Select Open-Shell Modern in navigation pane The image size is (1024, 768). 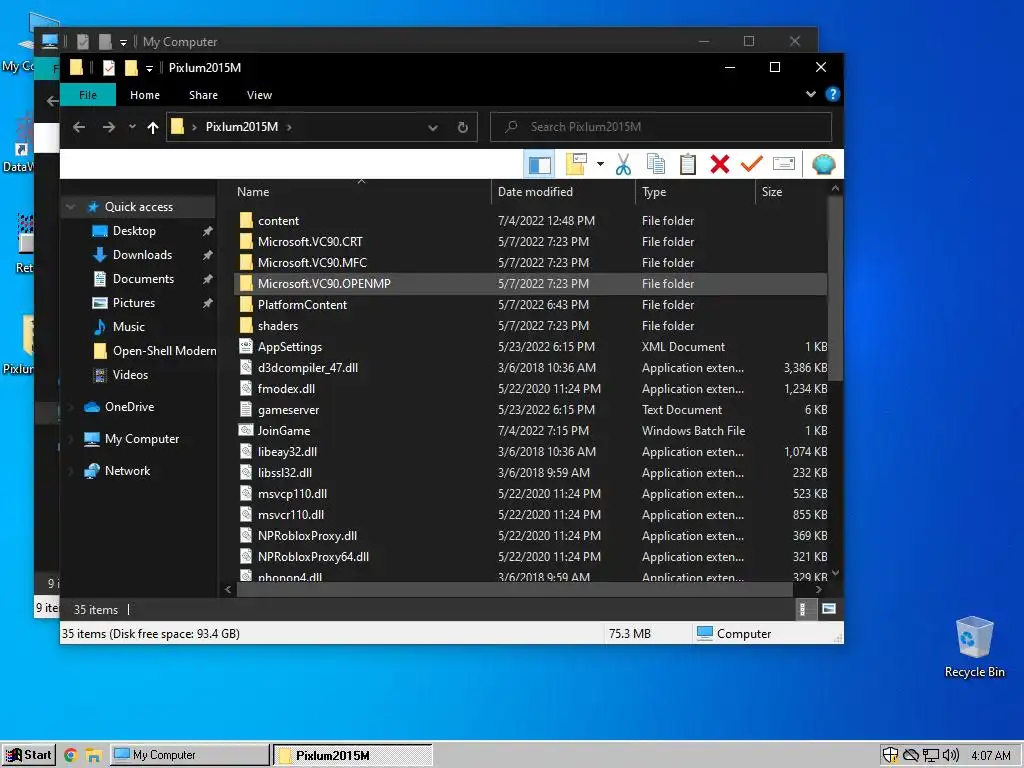[164, 351]
